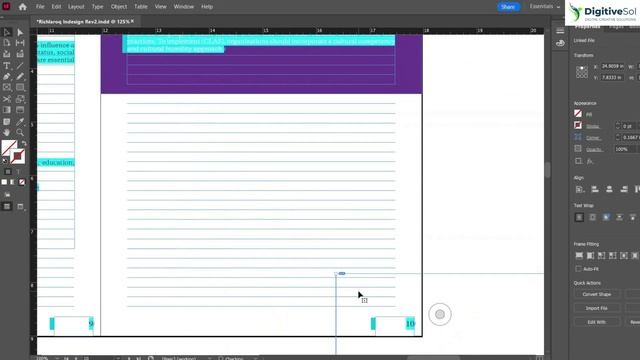Screen dimensions: 640x360
Task: Open the Table menu
Action: click(141, 7)
